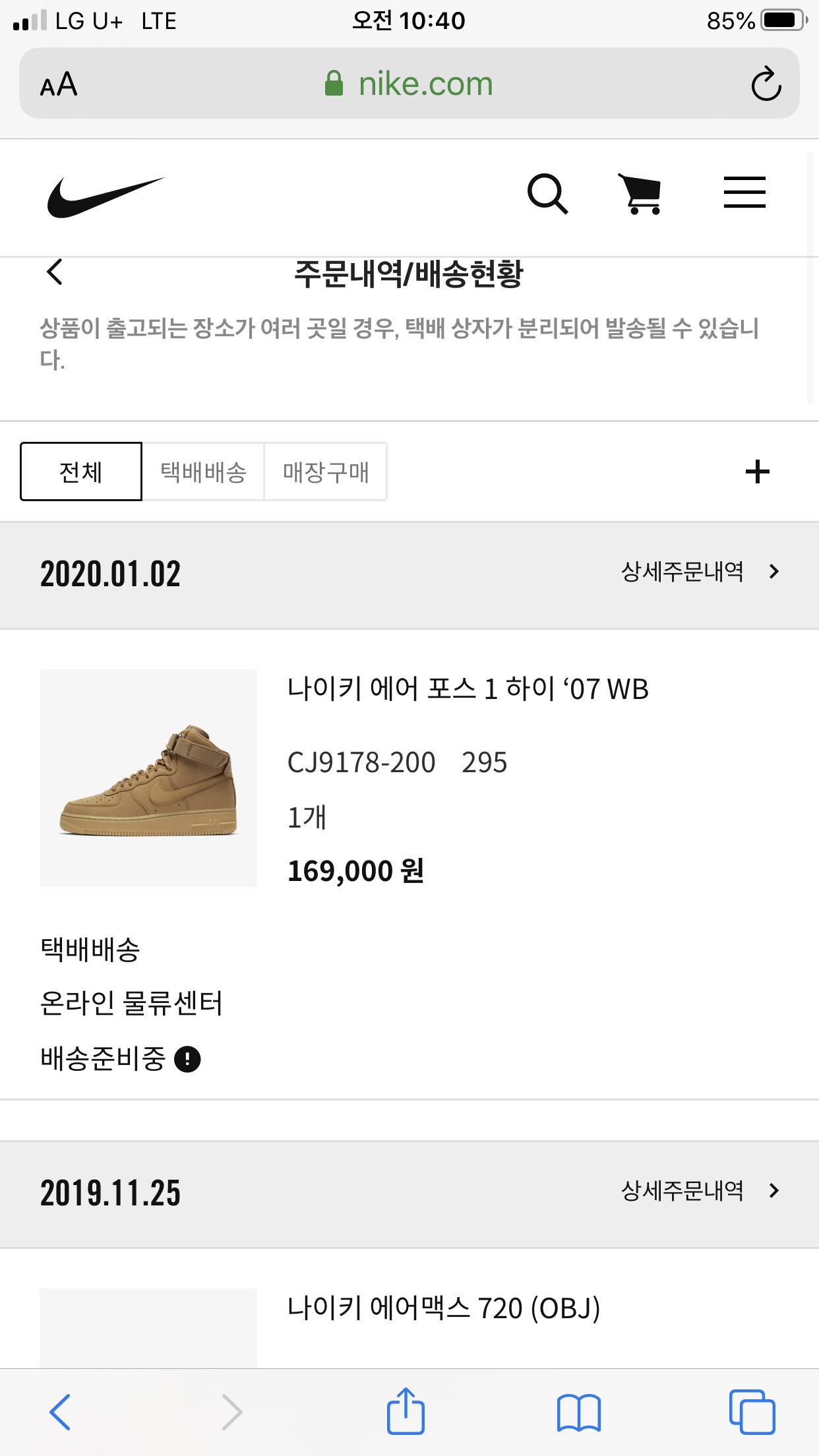
Task: Open the hamburger menu icon
Action: point(744,192)
